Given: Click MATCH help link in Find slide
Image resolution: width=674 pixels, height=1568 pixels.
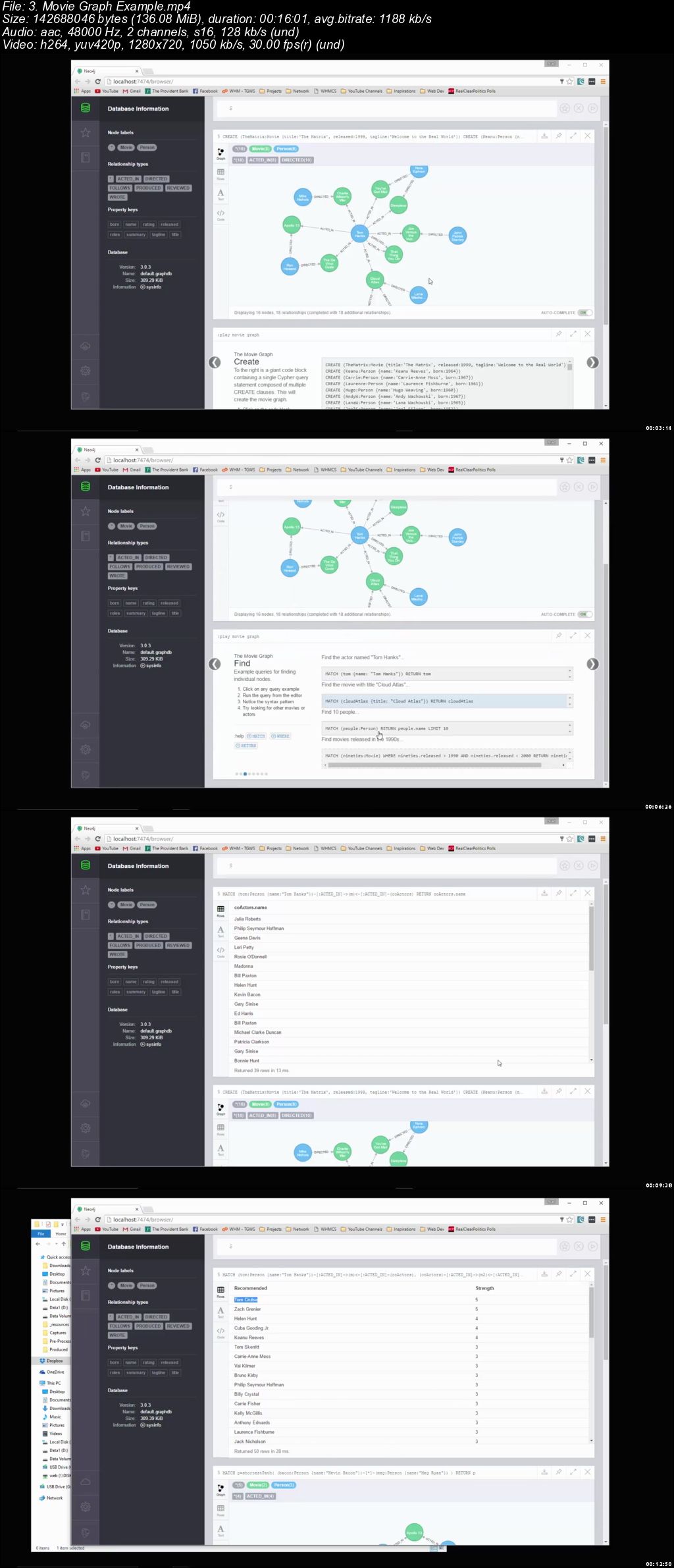Looking at the screenshot, I should pos(256,736).
